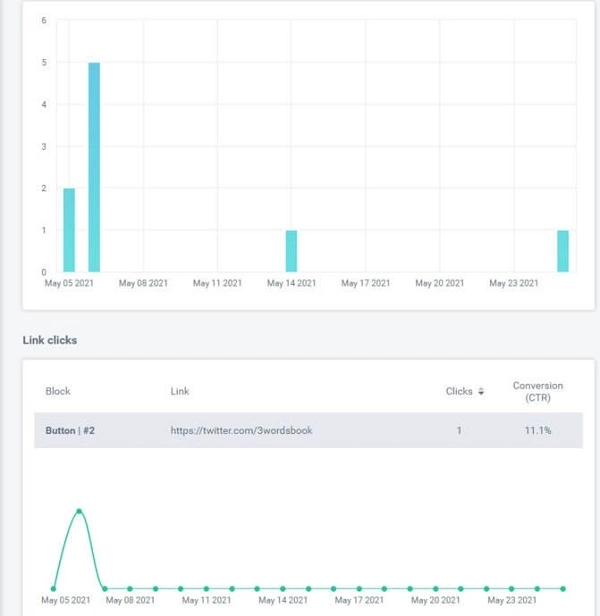Click the Conversion (CTR) column header
The image size is (600, 616).
(537, 391)
